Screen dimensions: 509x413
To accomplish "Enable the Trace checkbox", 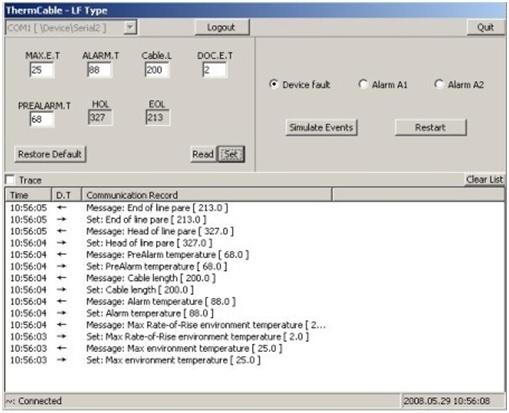I will point(10,180).
